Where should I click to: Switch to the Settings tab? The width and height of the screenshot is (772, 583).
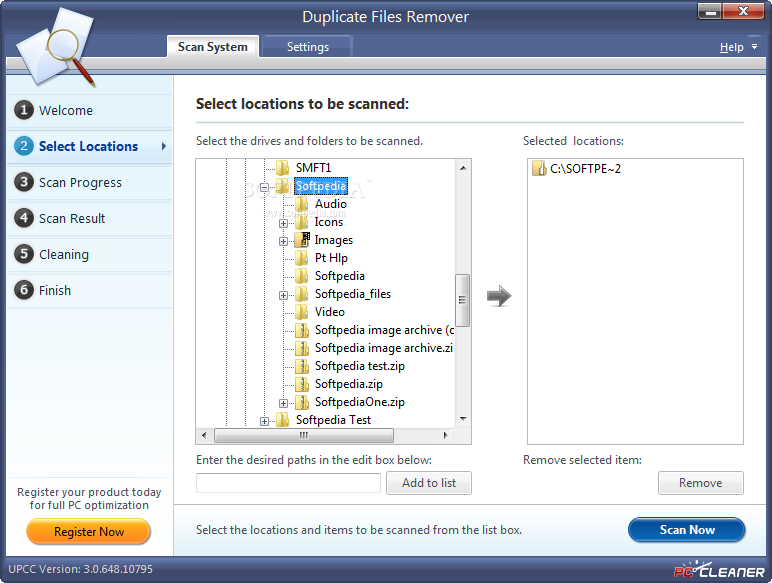tap(308, 47)
